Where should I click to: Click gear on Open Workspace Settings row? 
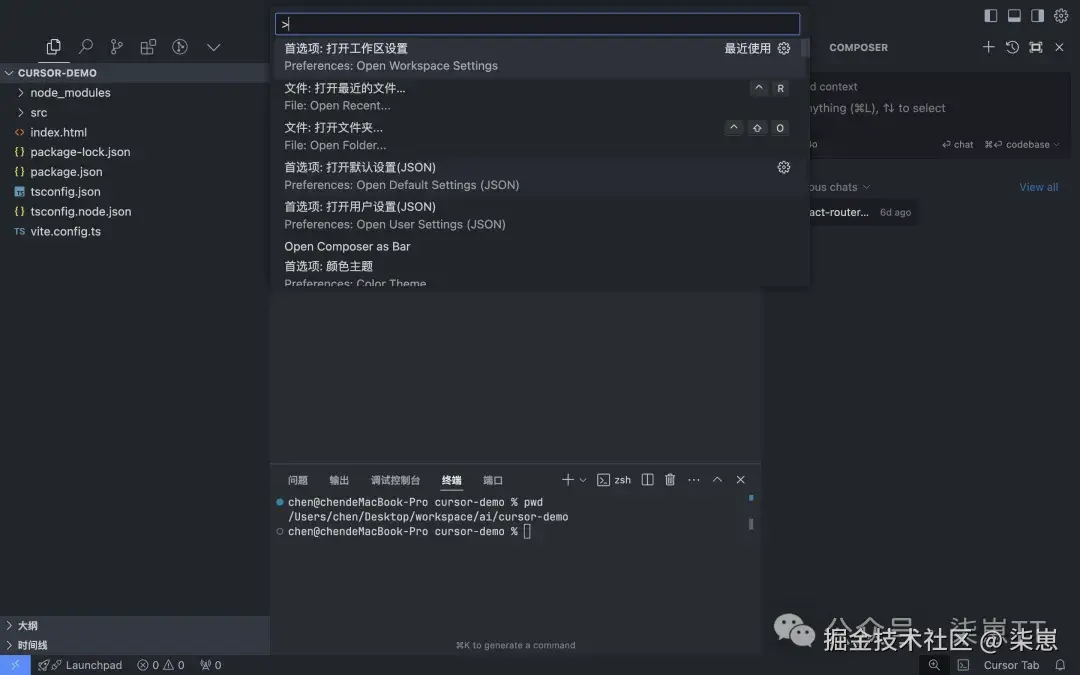click(x=784, y=48)
